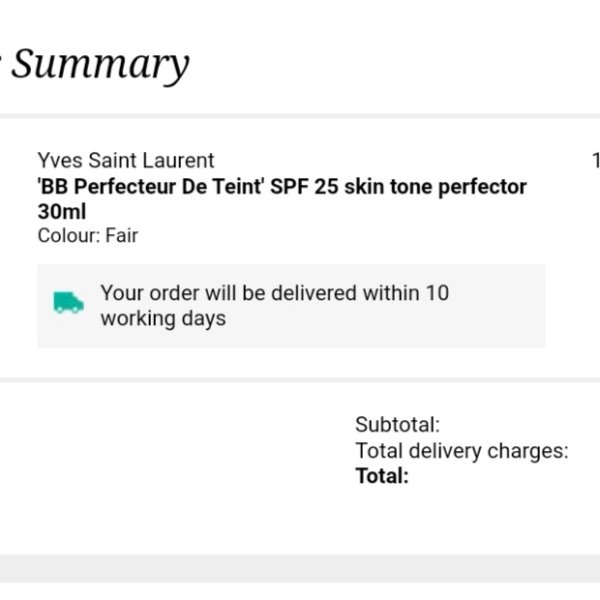Click 'SPF 25' in the product title
Viewport: 600px width, 600px height.
point(304,187)
